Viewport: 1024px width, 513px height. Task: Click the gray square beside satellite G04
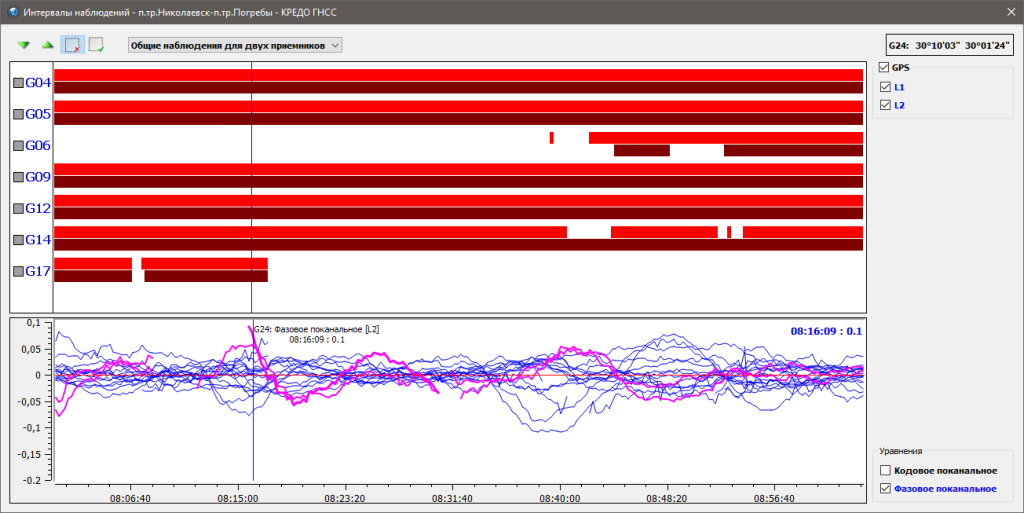point(18,83)
